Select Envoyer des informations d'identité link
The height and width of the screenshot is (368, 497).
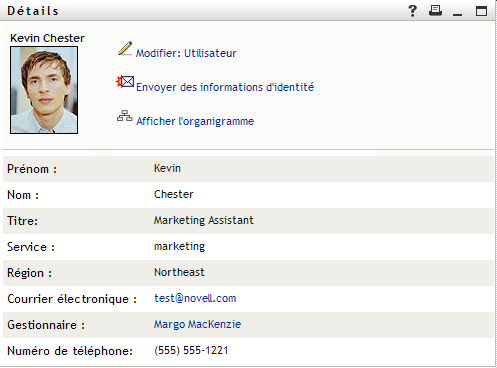(225, 87)
